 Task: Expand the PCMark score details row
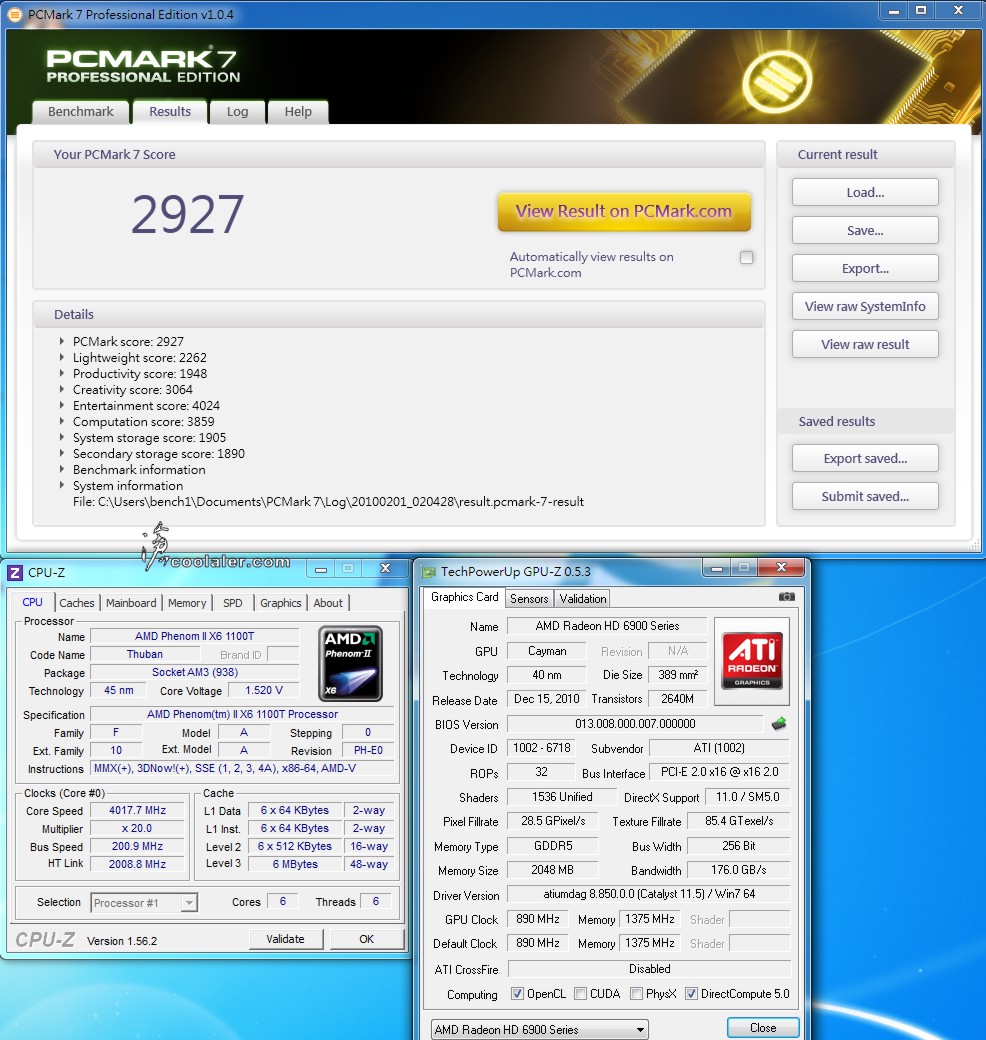tap(62, 342)
